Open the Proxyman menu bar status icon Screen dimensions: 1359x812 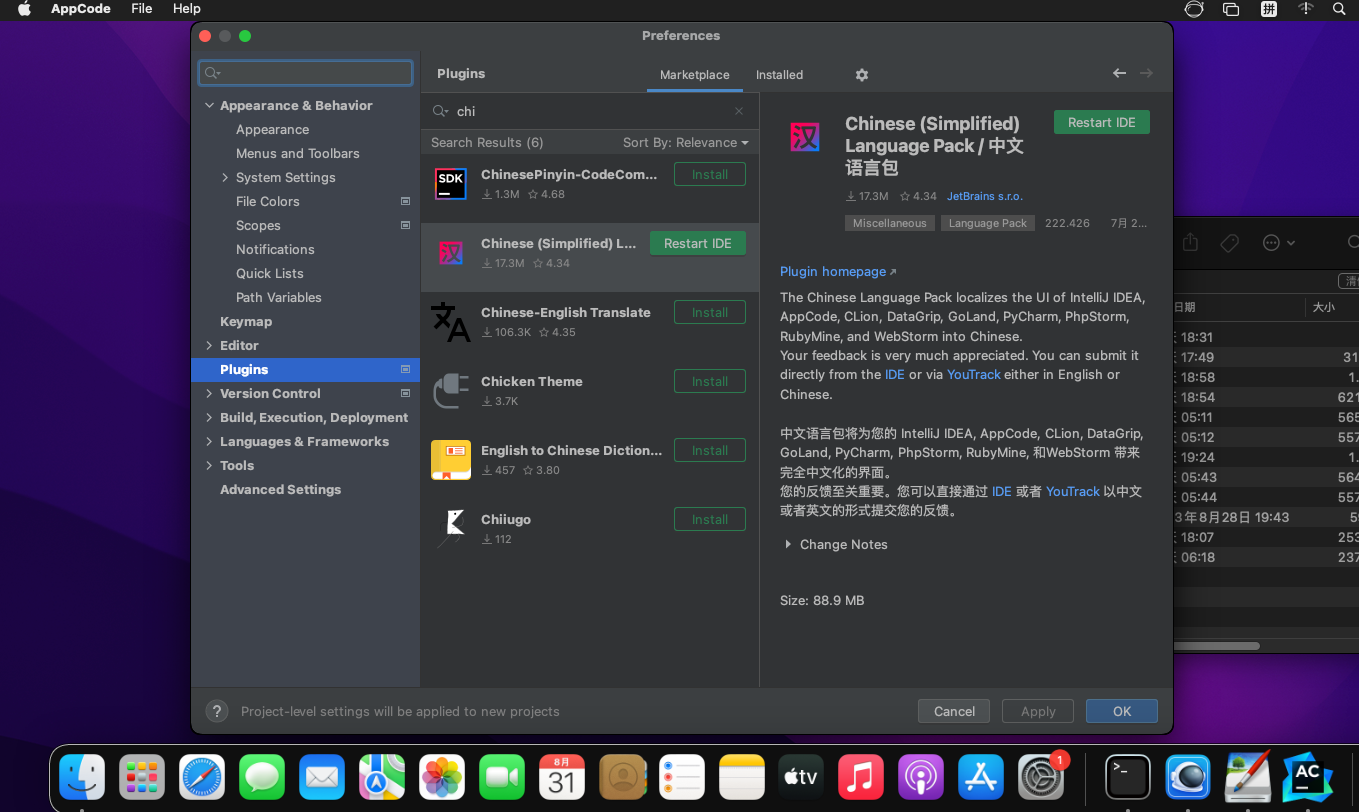tap(1193, 9)
